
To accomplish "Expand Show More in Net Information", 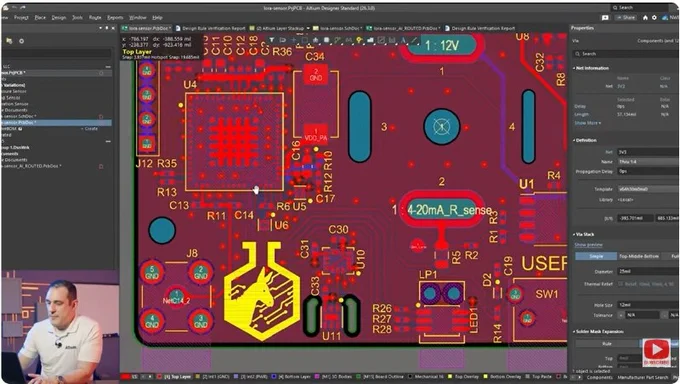I will (588, 123).
